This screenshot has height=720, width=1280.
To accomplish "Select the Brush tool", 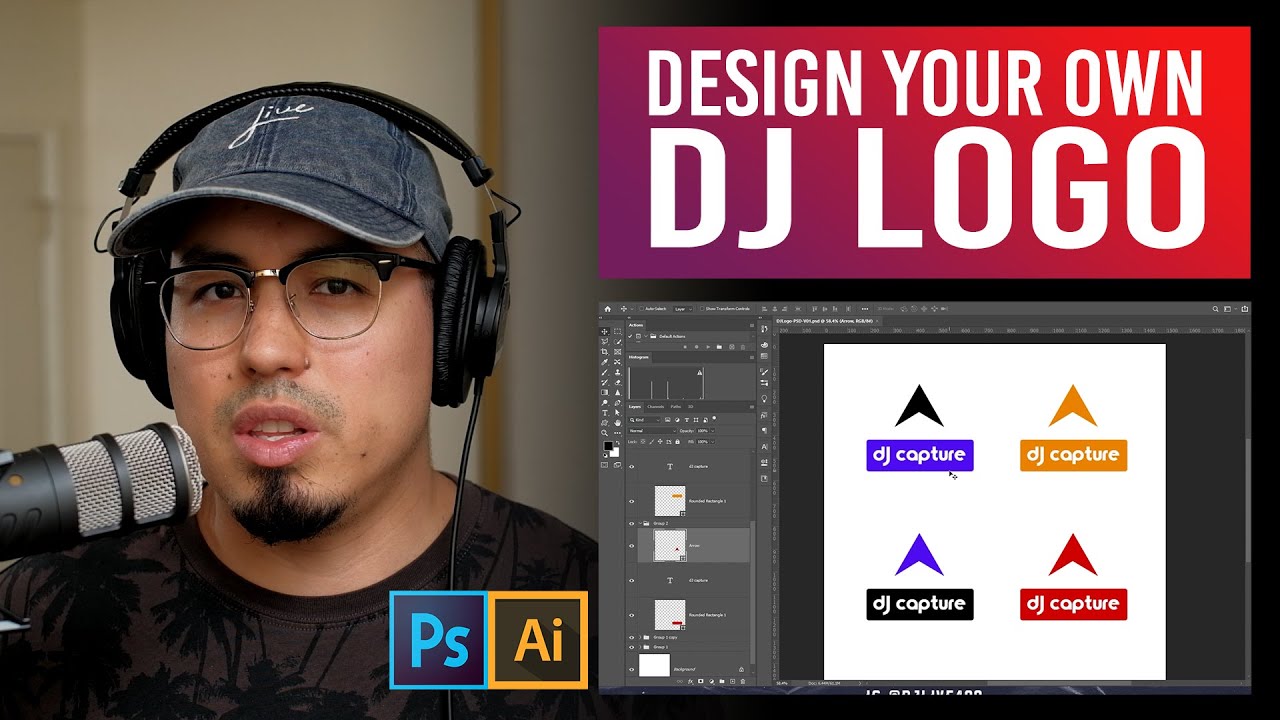I will tap(604, 372).
